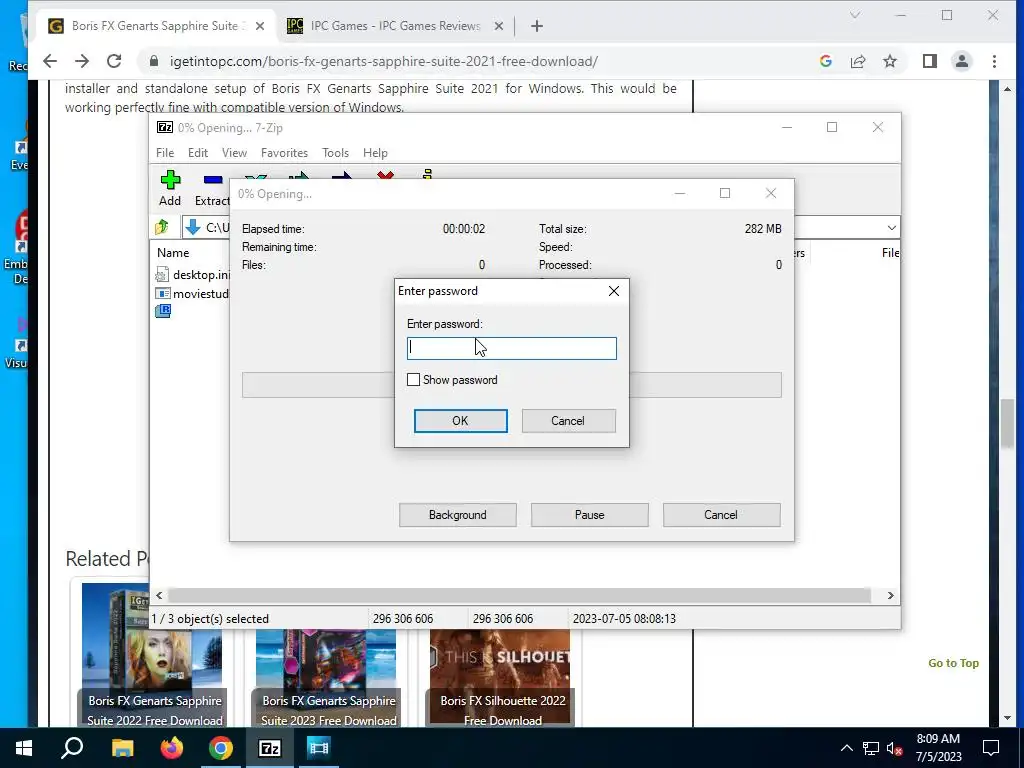Open Boris FX Genarts Sapphire Suite 2023 thumbnail
Viewport: 1024px width, 768px height.
(326, 677)
